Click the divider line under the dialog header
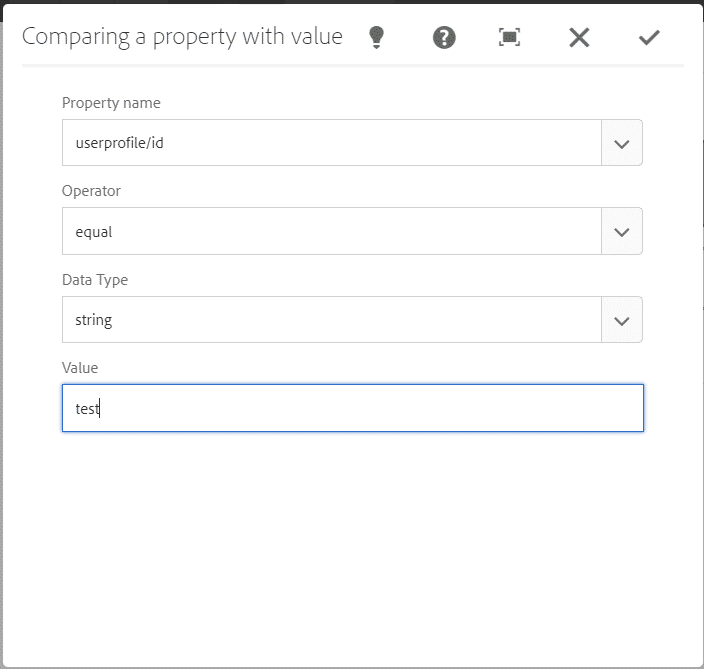Viewport: 704px width, 669px height. [x=353, y=66]
